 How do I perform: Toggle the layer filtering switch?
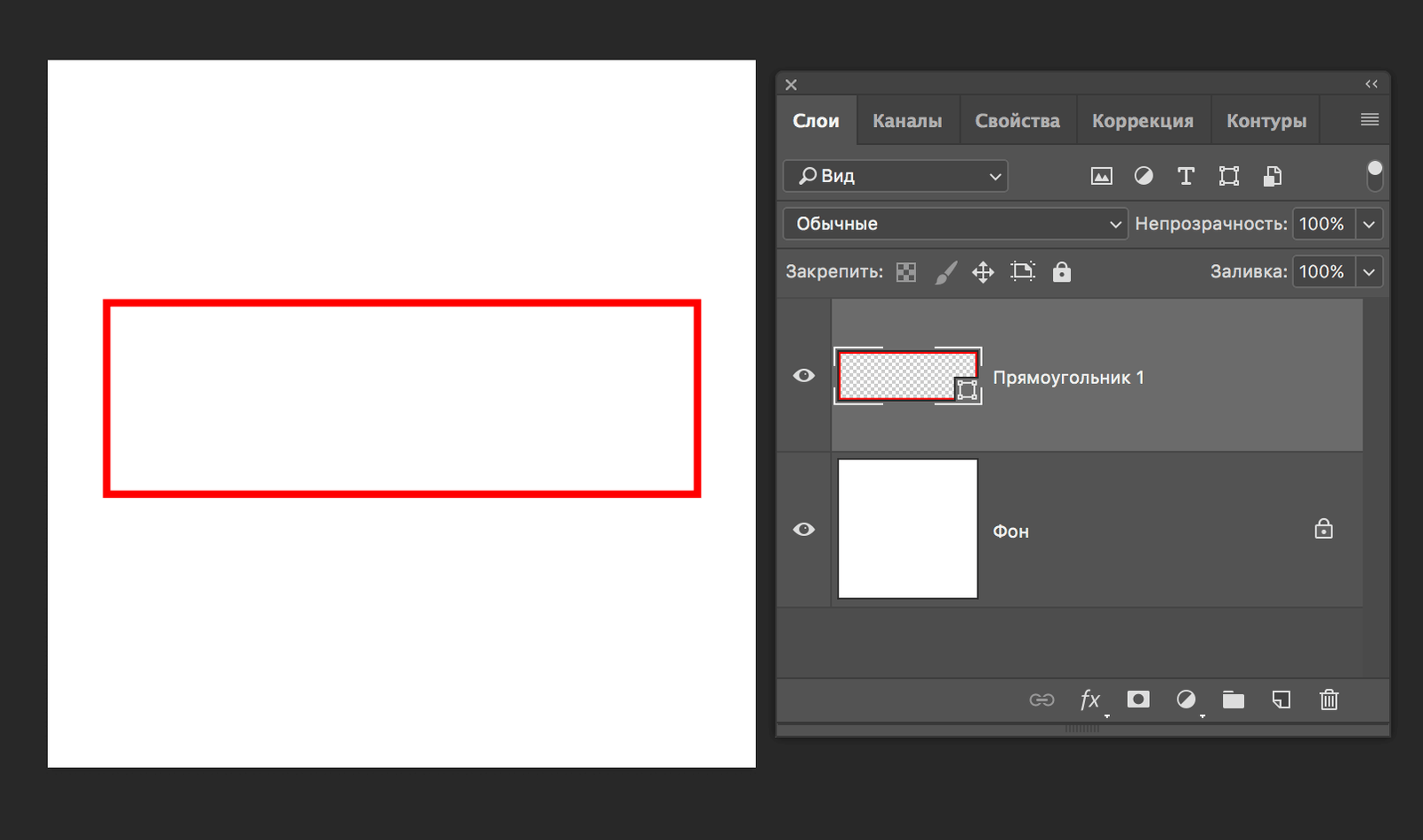coord(1375,175)
